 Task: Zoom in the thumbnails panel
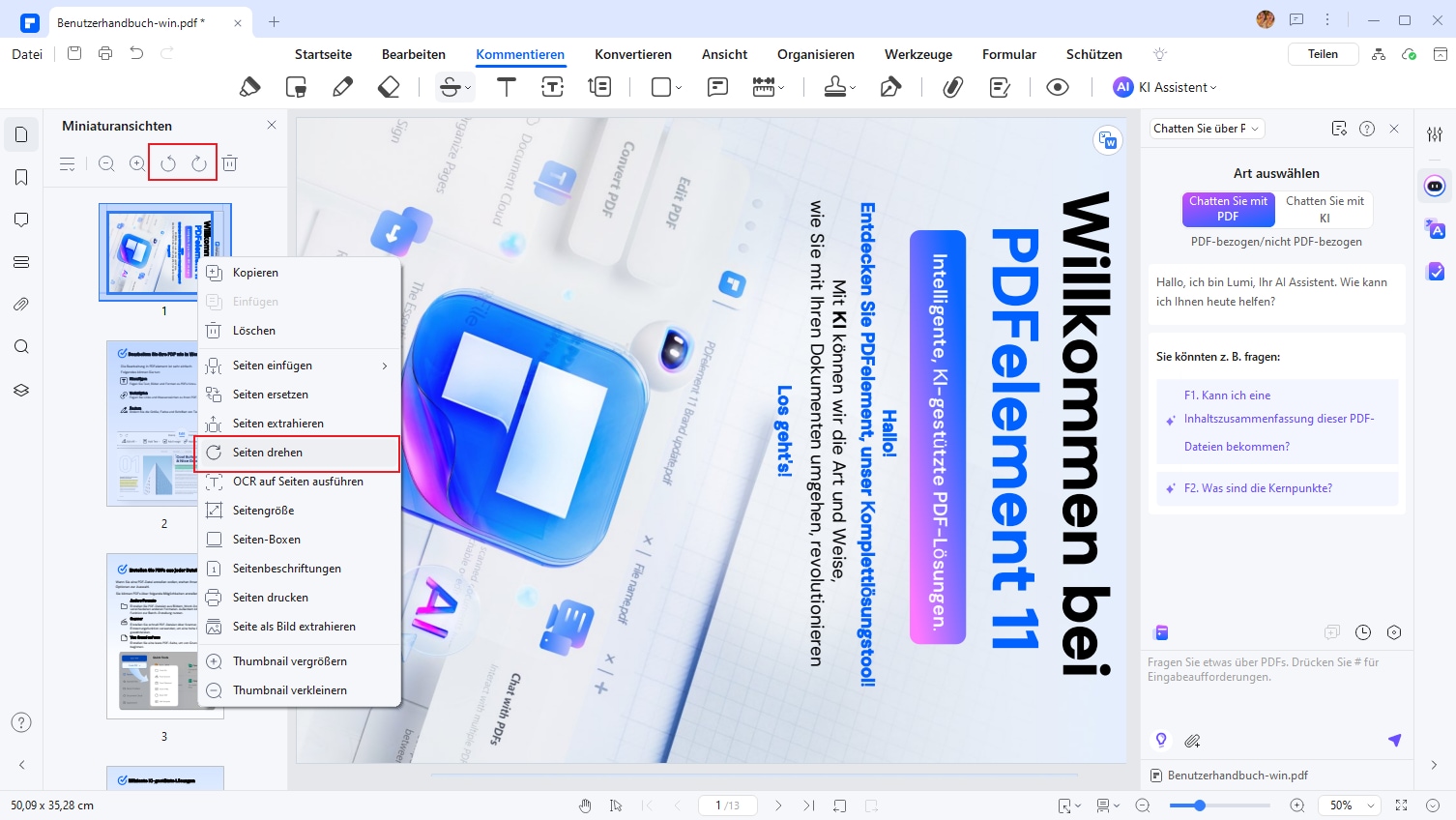coord(137,164)
